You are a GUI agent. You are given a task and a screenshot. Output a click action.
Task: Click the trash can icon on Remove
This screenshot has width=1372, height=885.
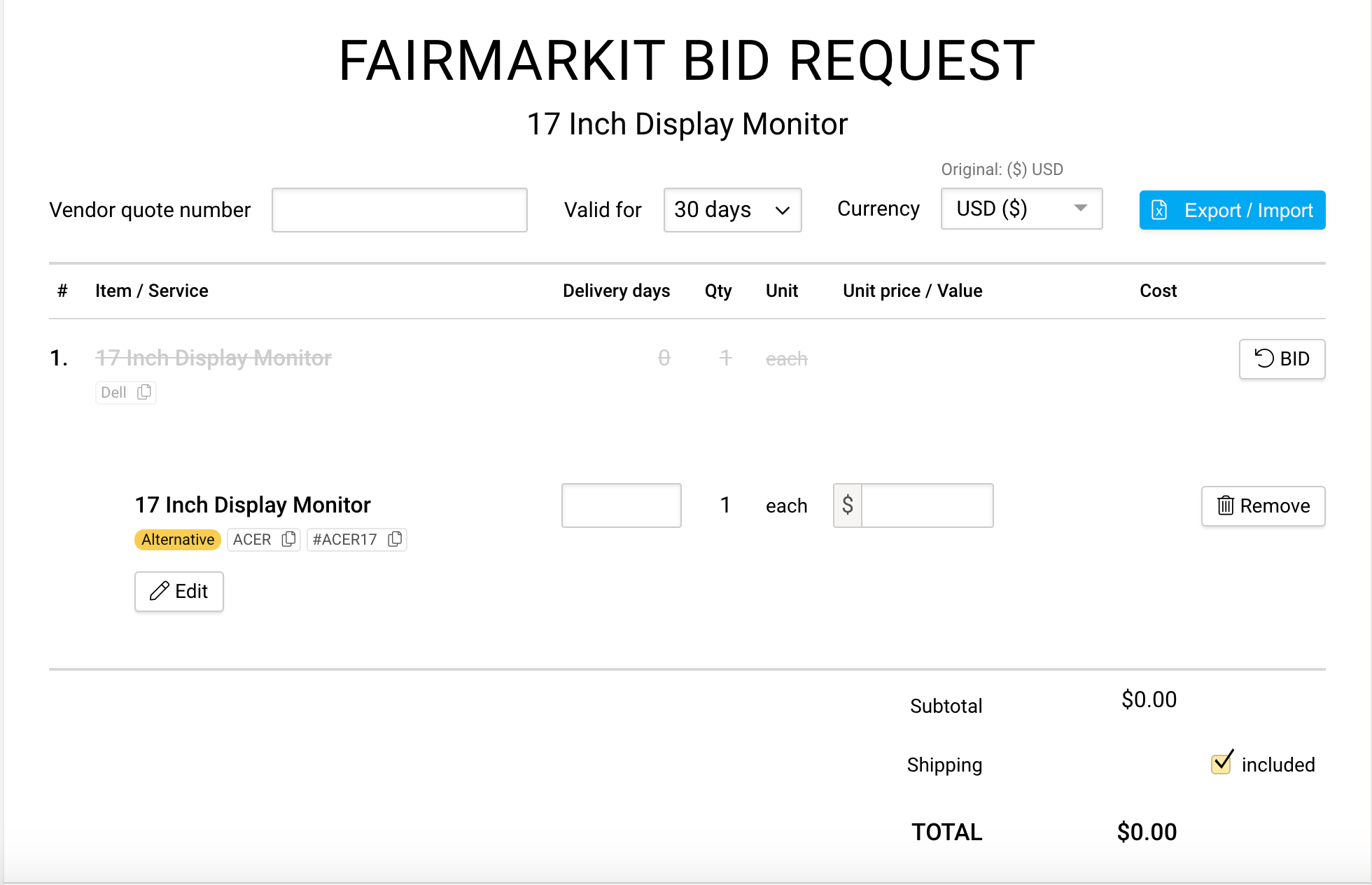click(1225, 506)
